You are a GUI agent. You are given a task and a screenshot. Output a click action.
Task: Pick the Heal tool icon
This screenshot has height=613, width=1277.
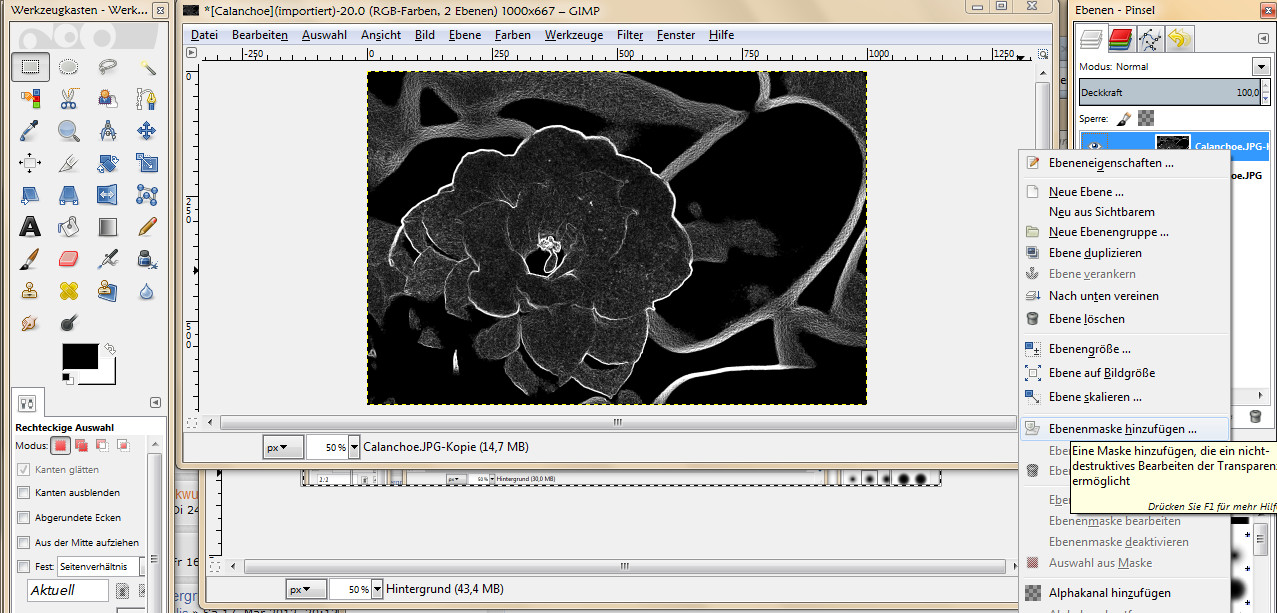69,291
